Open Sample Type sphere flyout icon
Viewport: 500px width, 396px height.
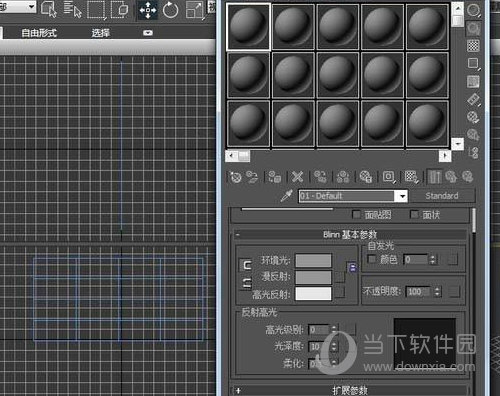473,10
